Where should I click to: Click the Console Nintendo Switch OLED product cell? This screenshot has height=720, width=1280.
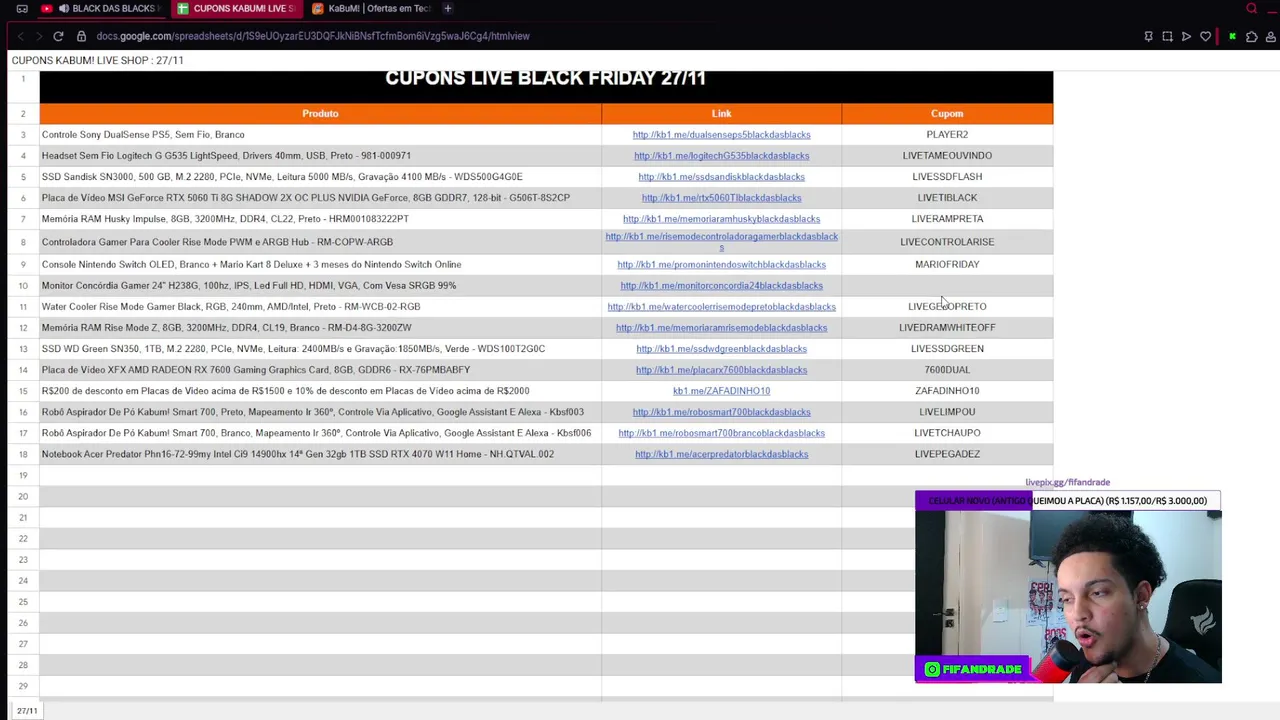(320, 265)
